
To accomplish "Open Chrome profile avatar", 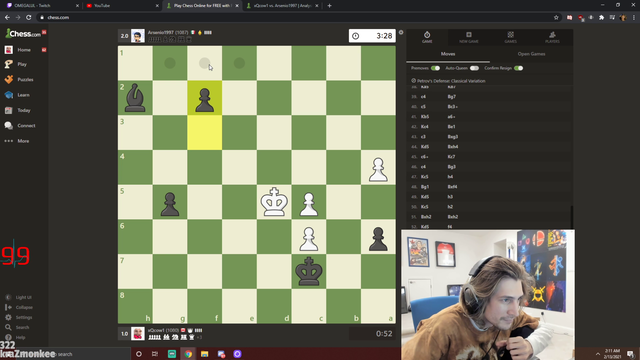I will pyautogui.click(x=623, y=17).
